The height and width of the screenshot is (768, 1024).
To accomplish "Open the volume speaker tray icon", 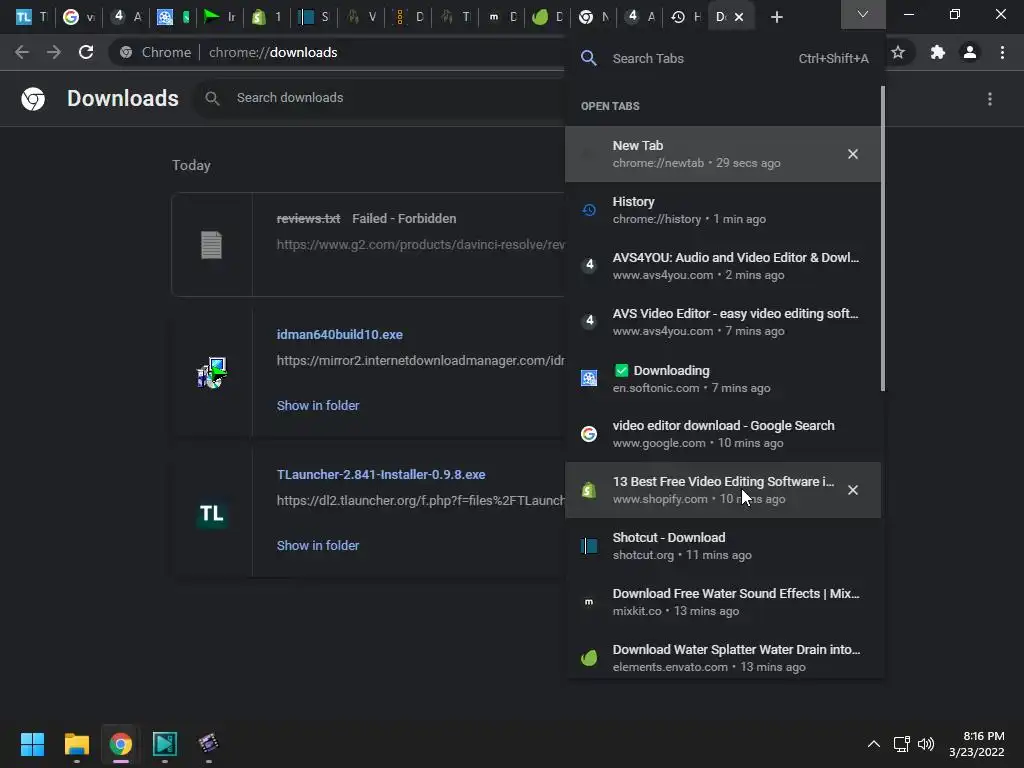I will coord(926,744).
